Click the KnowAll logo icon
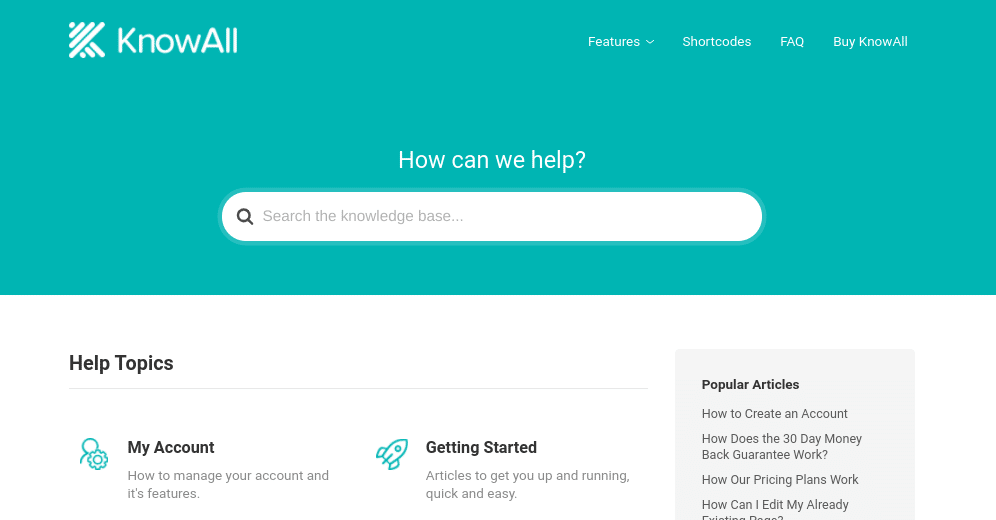Screen dimensions: 996x520 pos(87,40)
